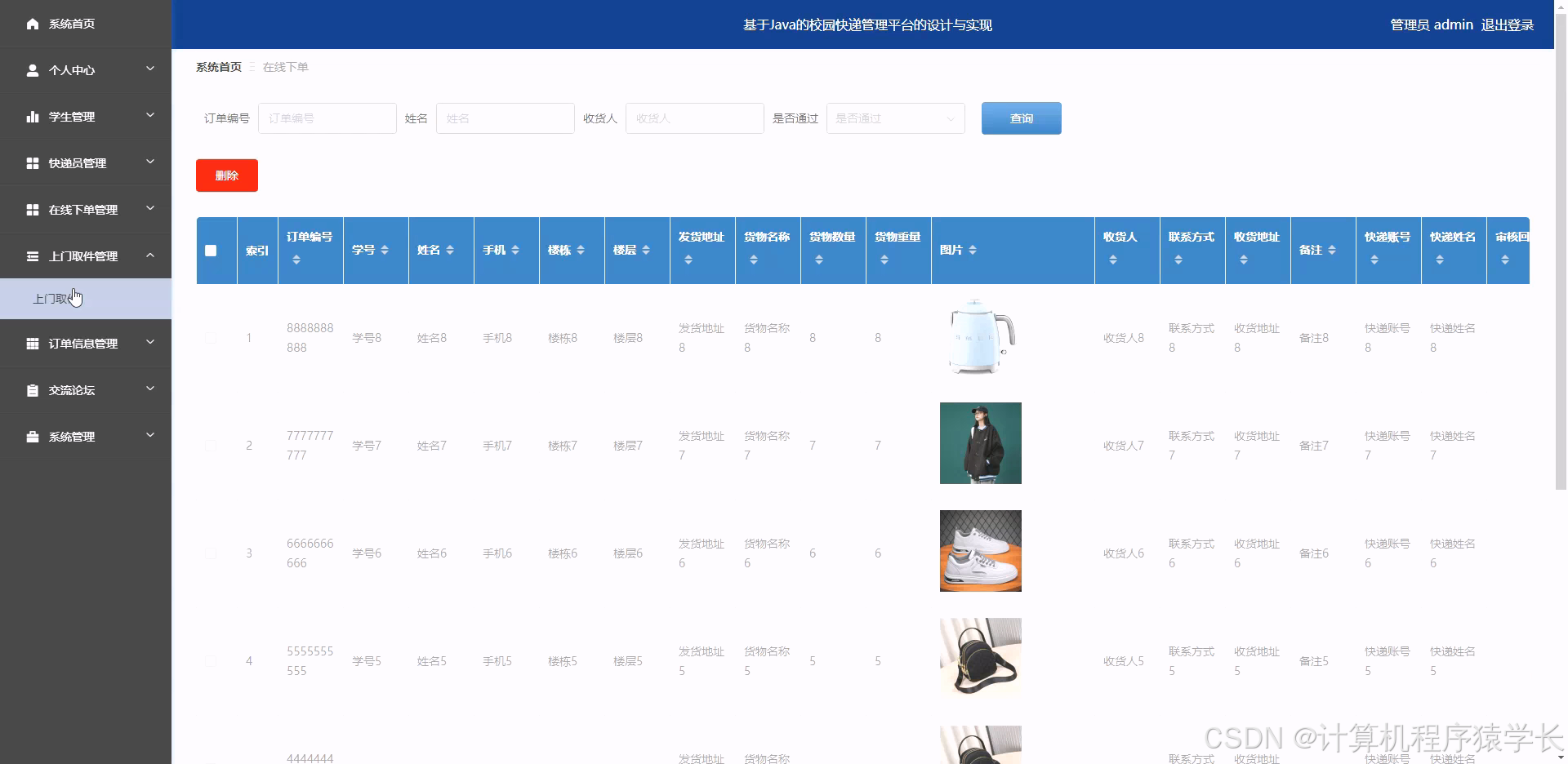The width and height of the screenshot is (1568, 764).
Task: Check the select-all checkbox in table header
Action: pos(212,251)
